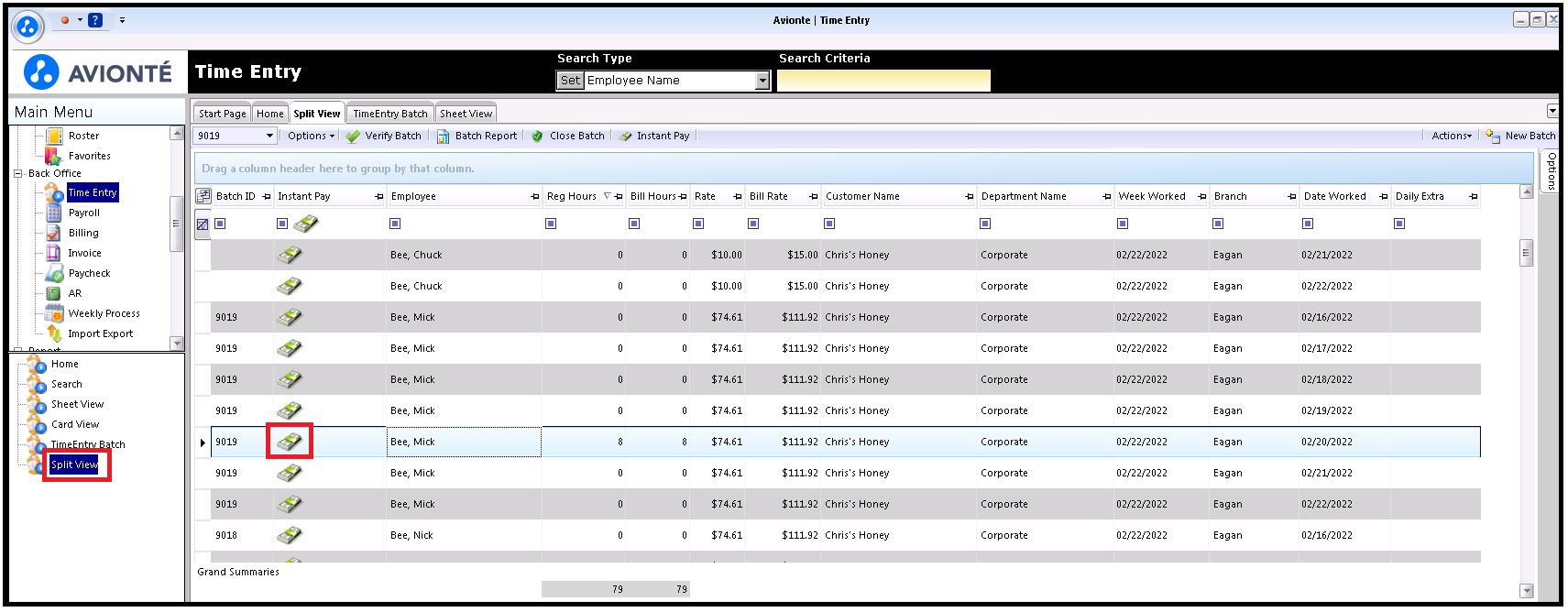Click the New Batch button
Image resolution: width=1568 pixels, height=612 pixels.
pyautogui.click(x=1520, y=136)
